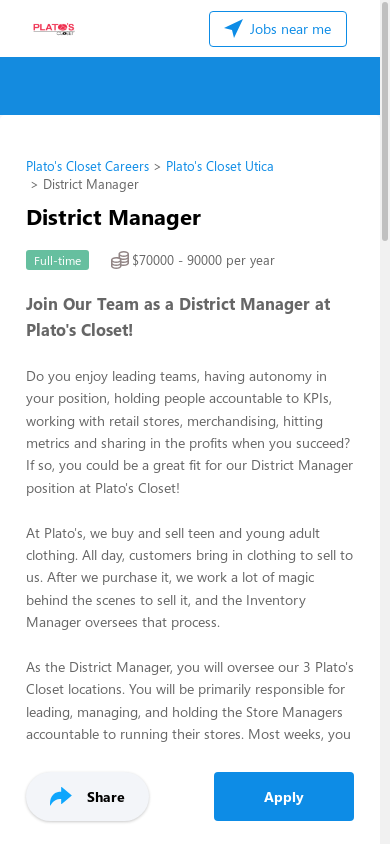Image resolution: width=390 pixels, height=844 pixels.
Task: Click the paragraph starting Do you enjoy leading
Action: (189, 432)
